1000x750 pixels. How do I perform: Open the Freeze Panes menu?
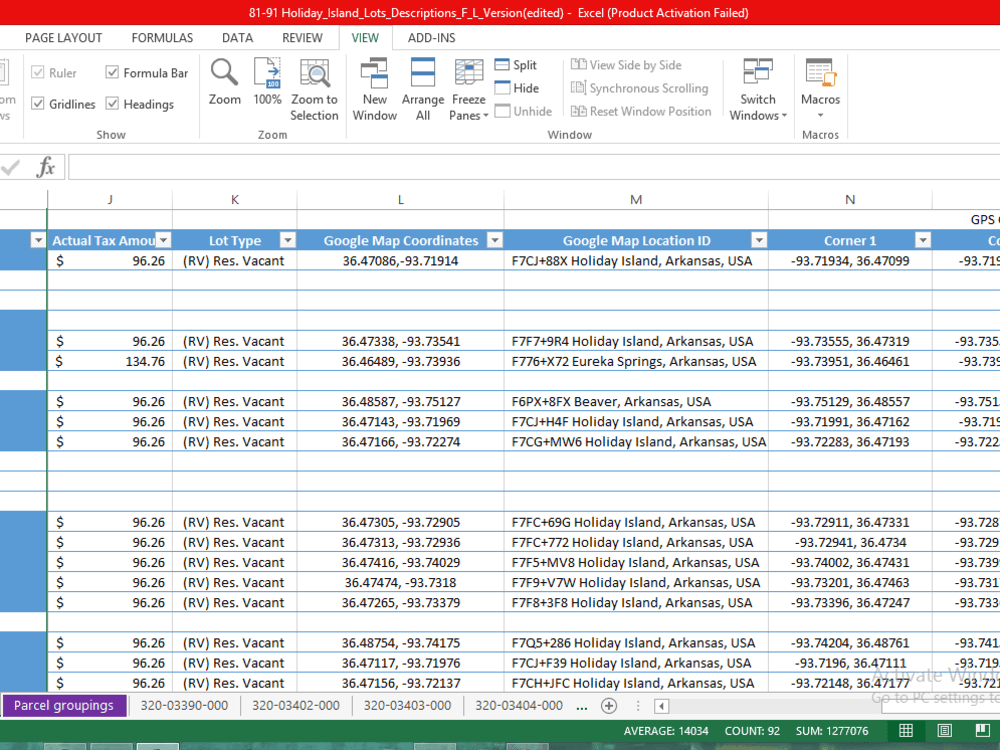(469, 89)
